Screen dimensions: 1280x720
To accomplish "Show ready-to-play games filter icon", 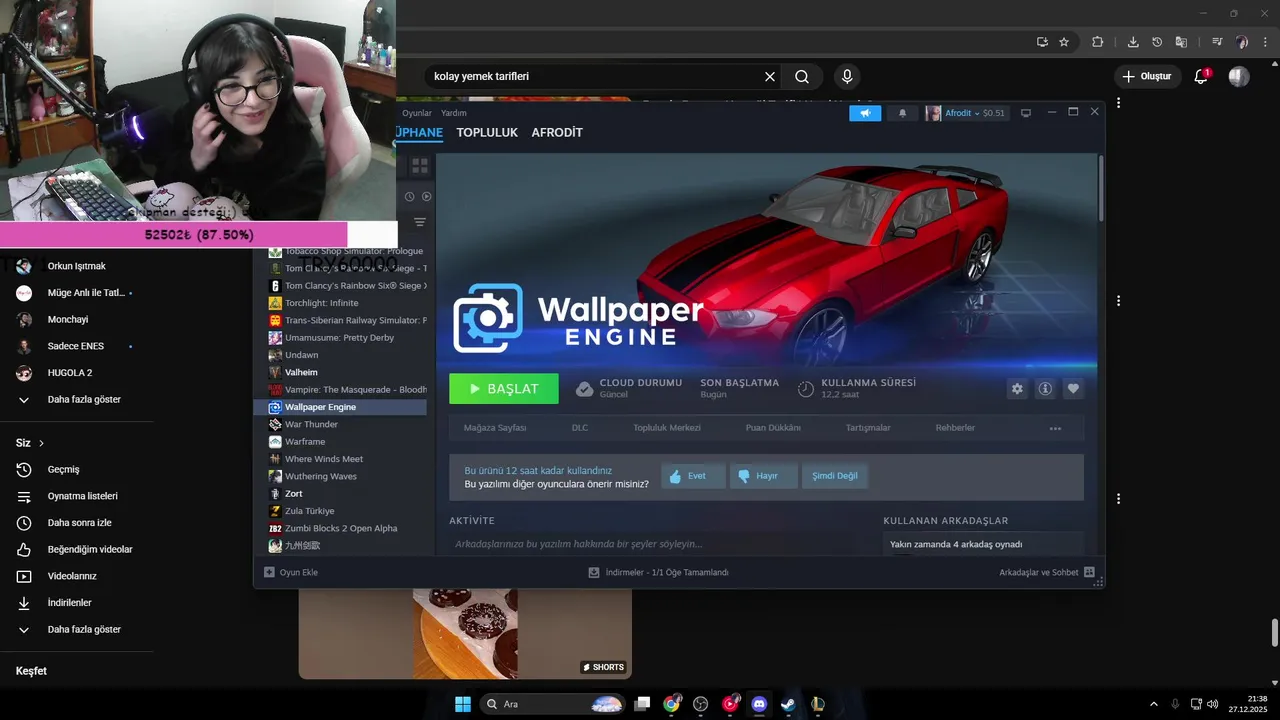I will coord(426,197).
